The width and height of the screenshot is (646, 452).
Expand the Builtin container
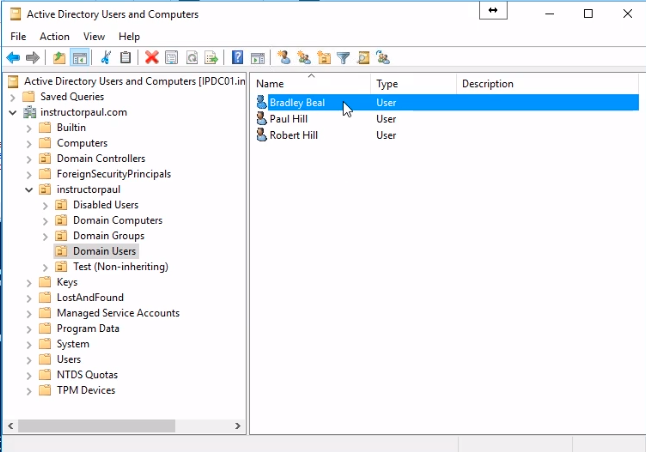29,128
